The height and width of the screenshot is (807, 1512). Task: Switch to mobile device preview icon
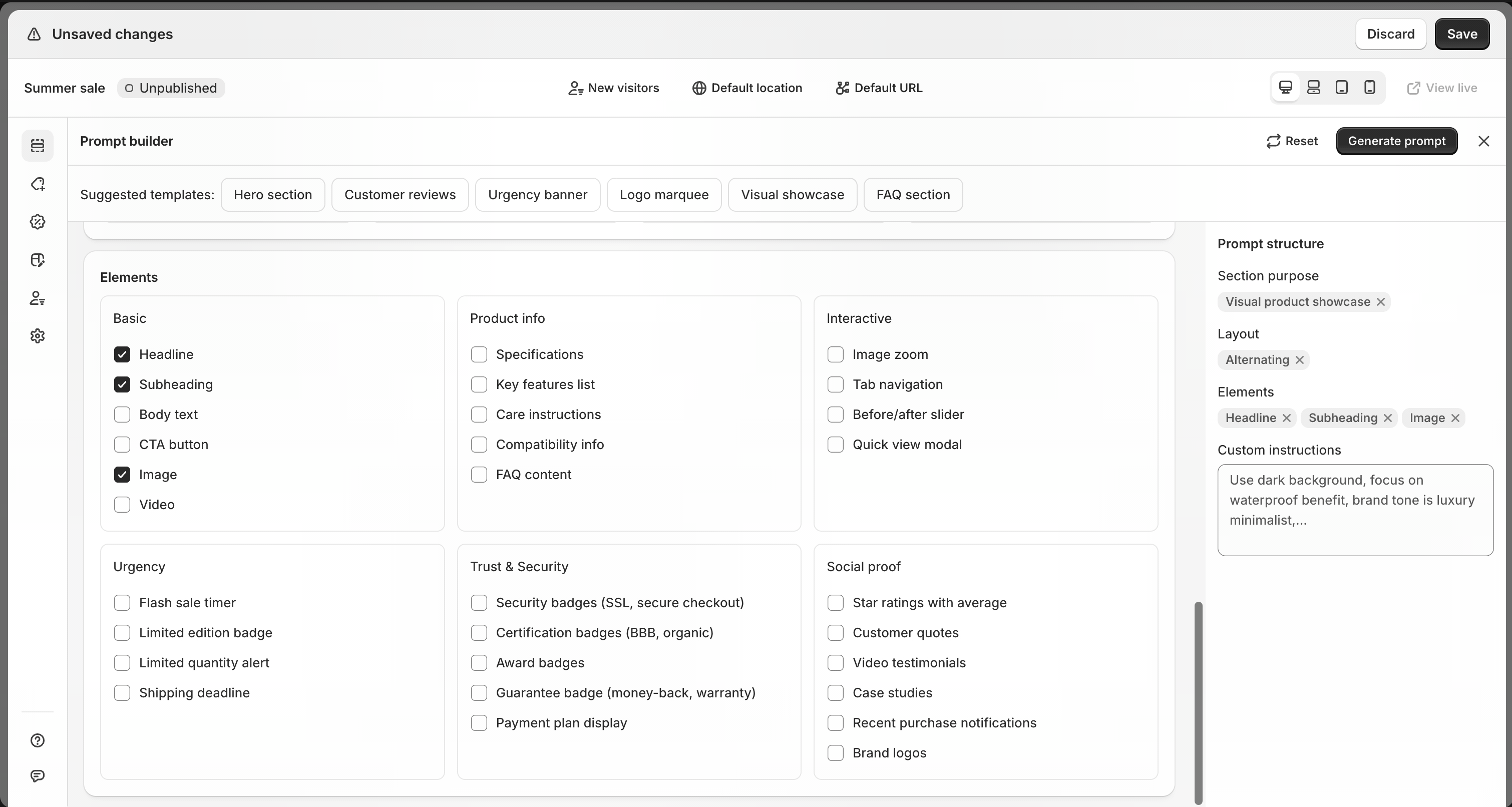click(x=1369, y=88)
